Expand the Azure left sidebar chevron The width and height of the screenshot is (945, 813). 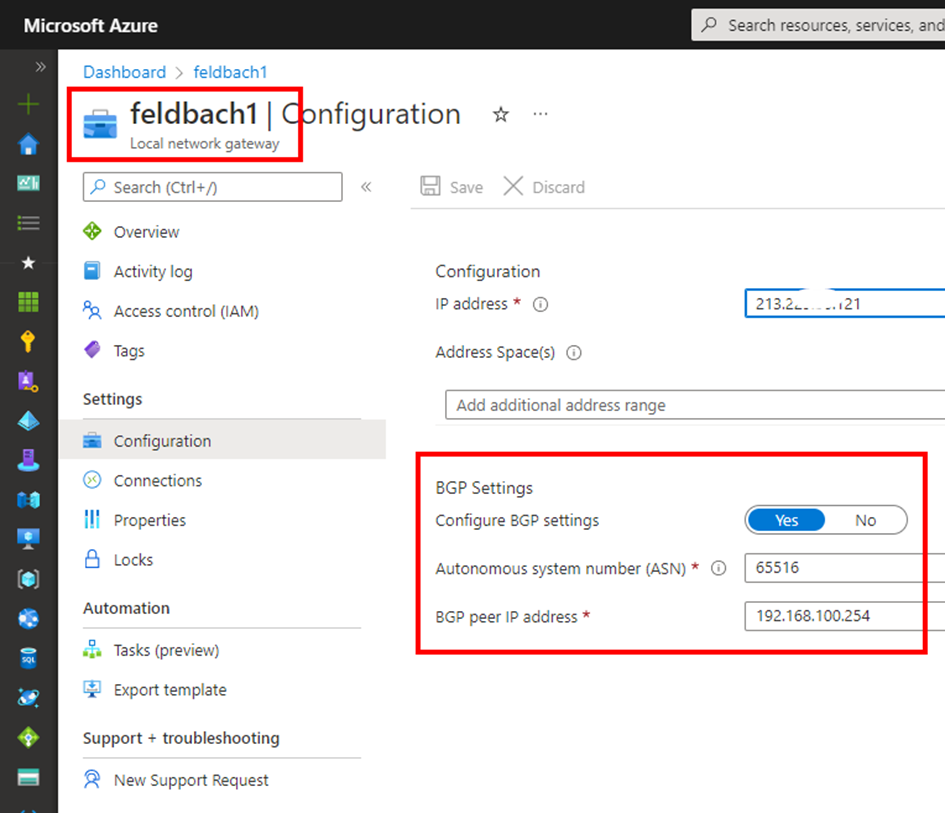click(x=40, y=66)
